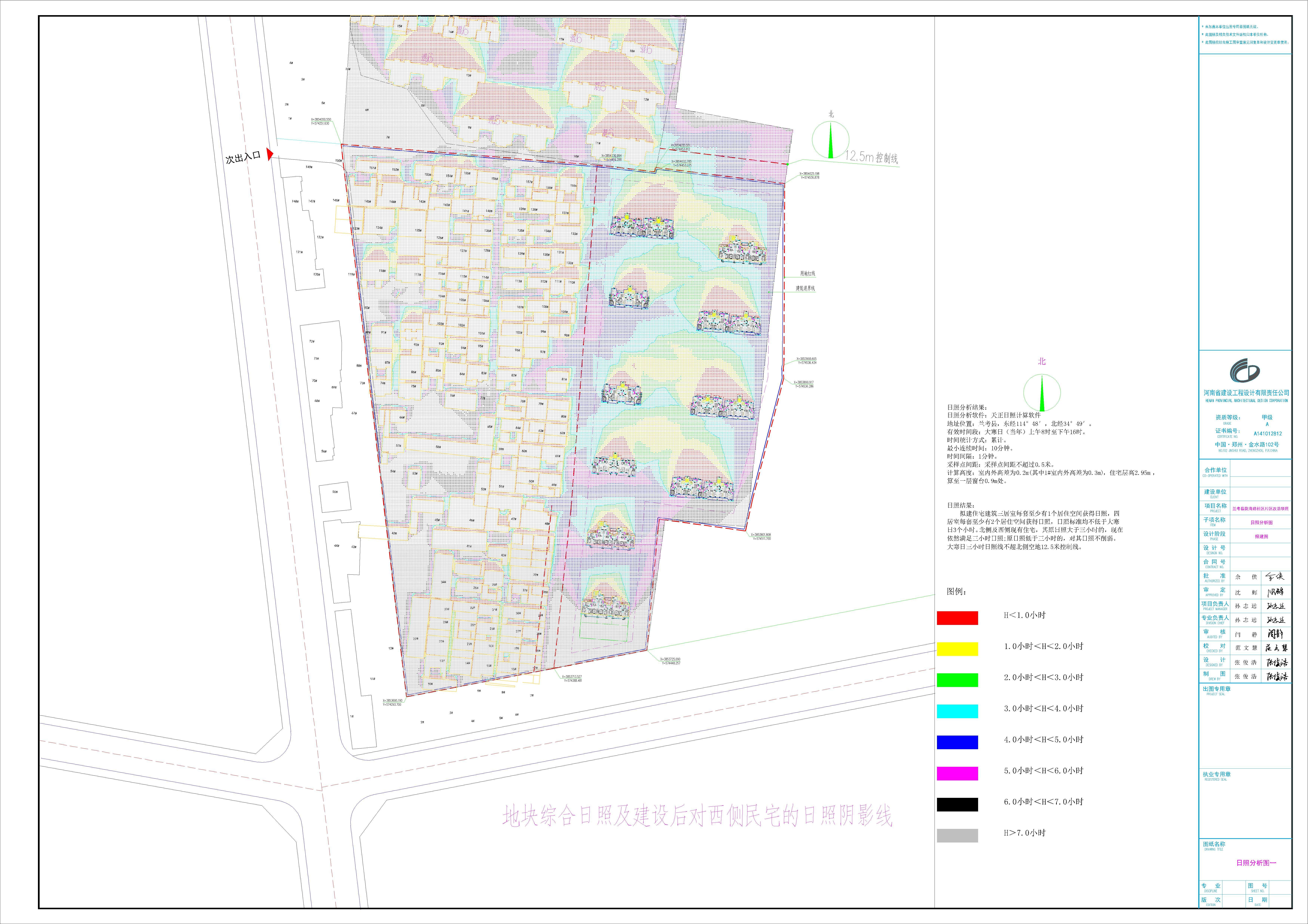Click the red secondary entrance triangle marker

(x=270, y=154)
